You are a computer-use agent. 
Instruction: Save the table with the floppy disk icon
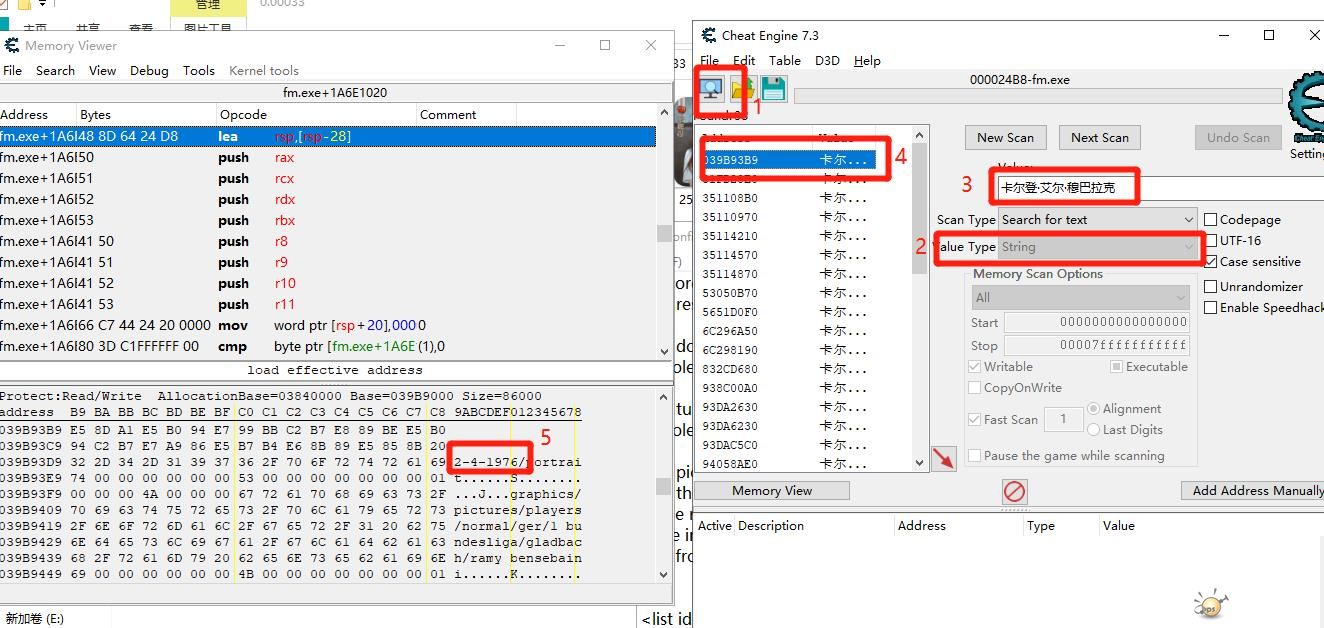tap(773, 89)
